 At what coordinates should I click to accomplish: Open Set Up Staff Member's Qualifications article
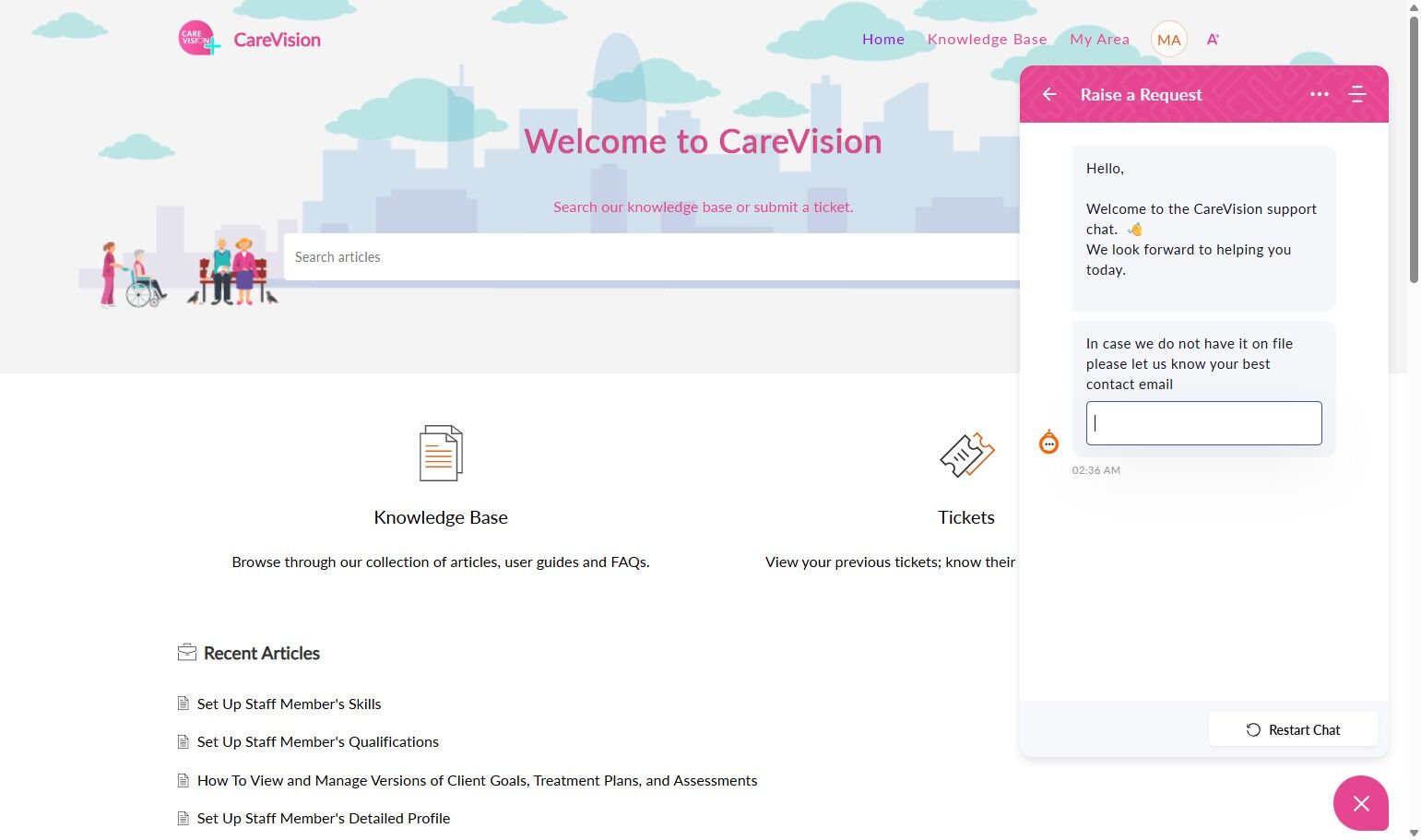click(318, 741)
